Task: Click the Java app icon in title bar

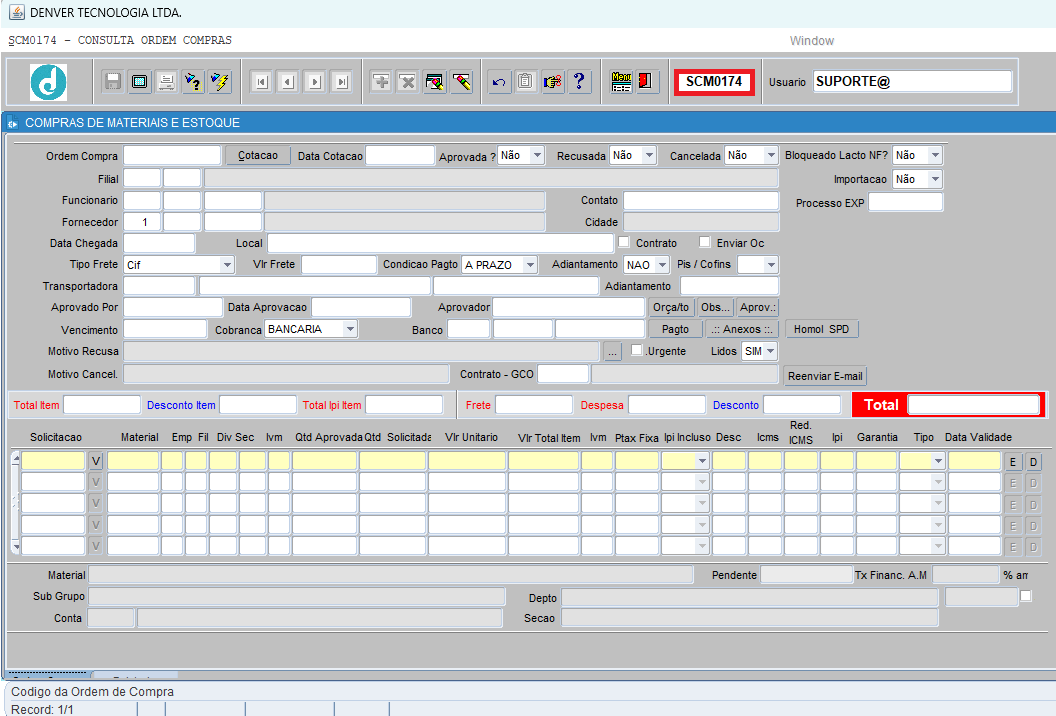Action: click(x=17, y=12)
